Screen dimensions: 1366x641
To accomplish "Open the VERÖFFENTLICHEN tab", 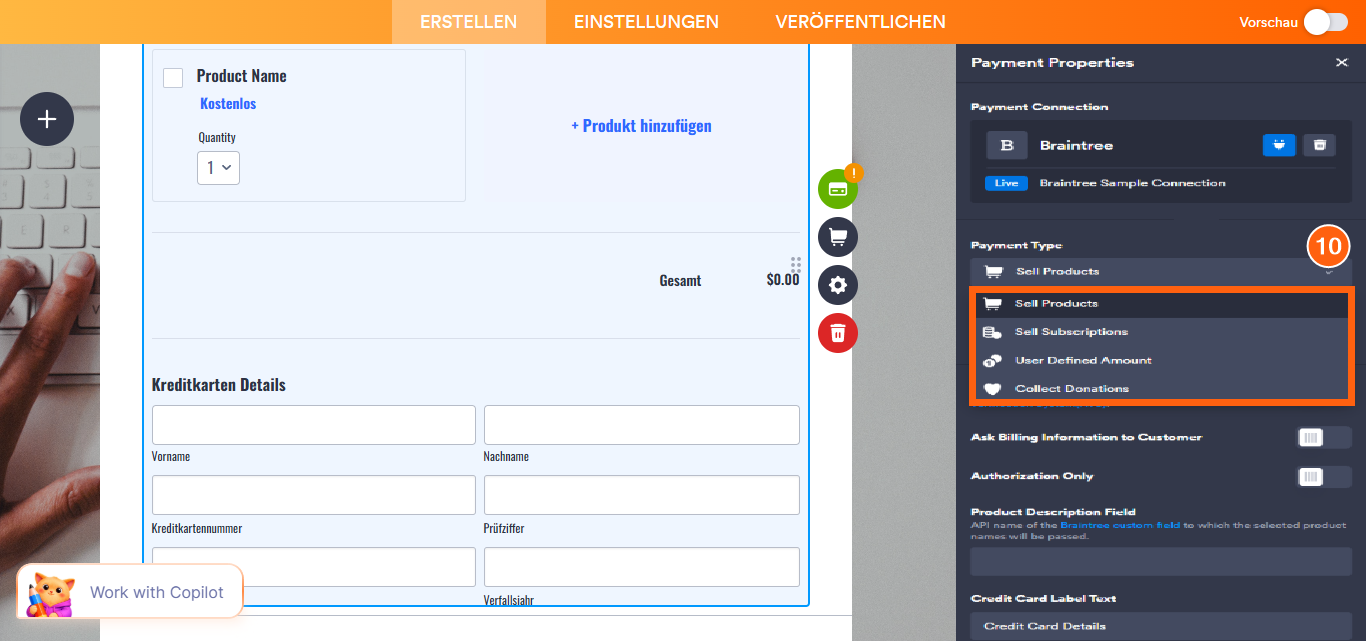I will (861, 21).
